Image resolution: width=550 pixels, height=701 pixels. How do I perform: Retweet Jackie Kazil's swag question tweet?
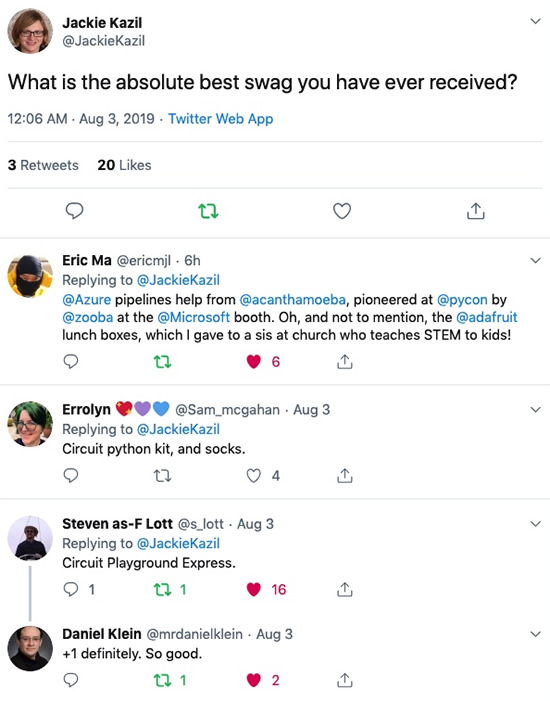click(208, 211)
